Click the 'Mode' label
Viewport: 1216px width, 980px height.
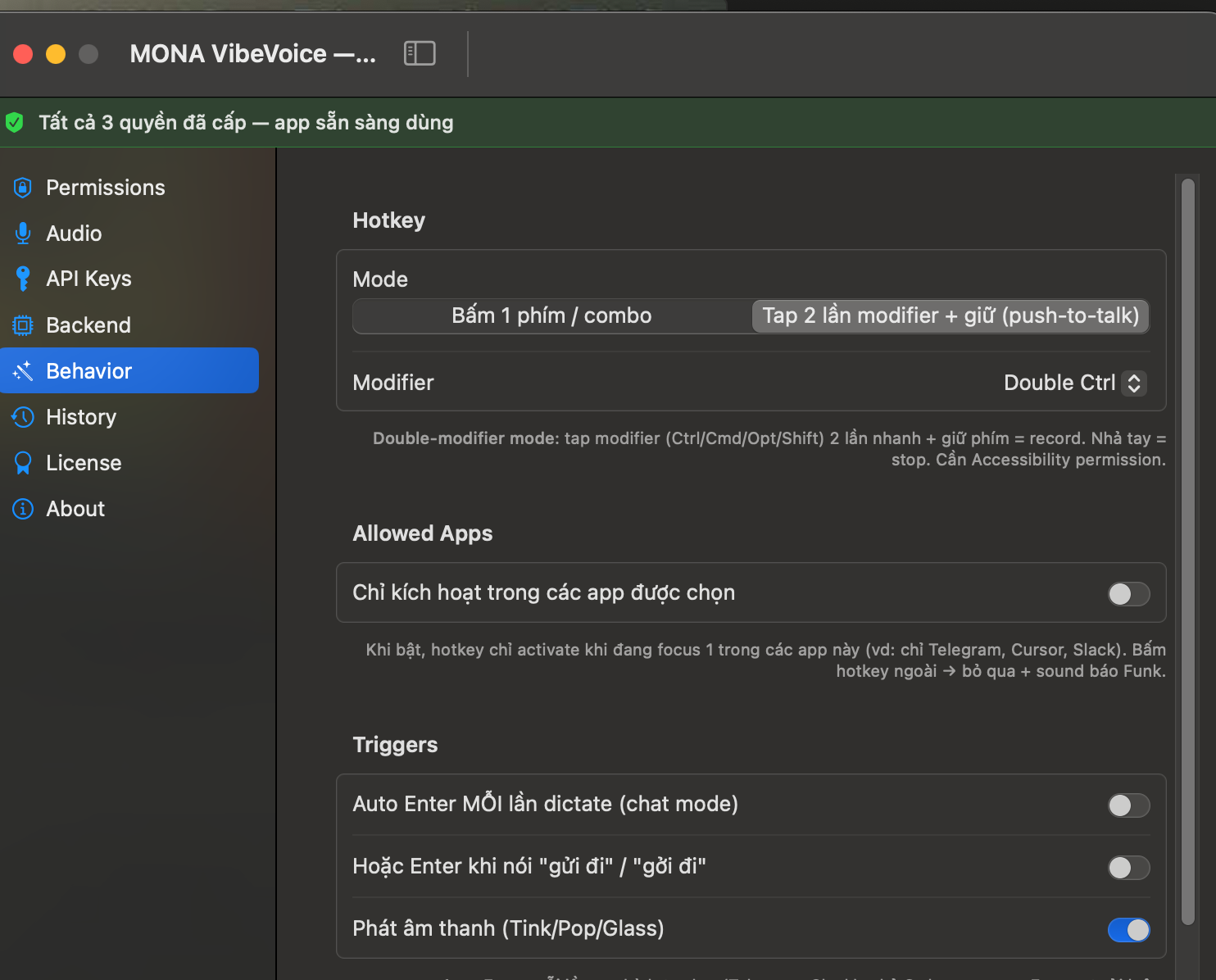(x=380, y=279)
